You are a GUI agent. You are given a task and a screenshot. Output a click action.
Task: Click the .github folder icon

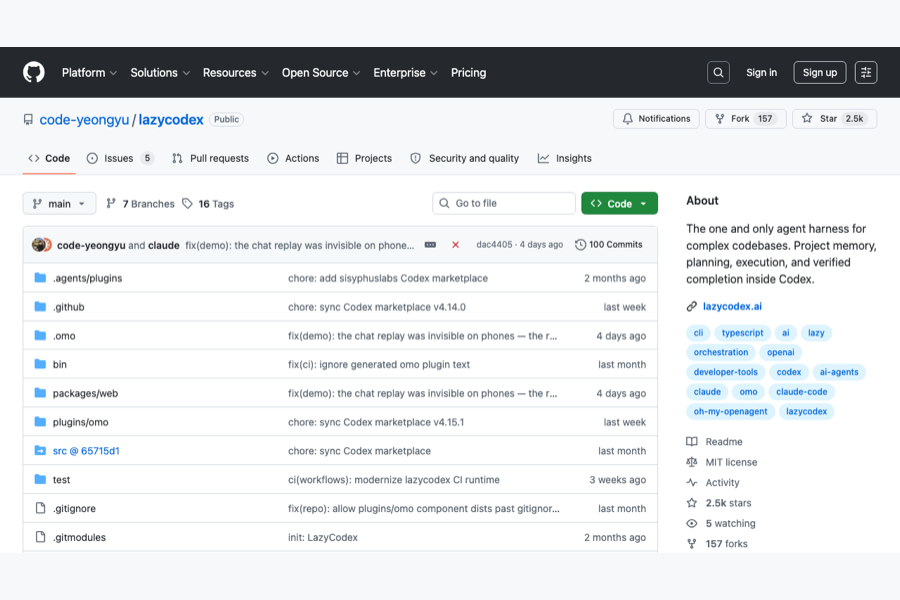(x=40, y=307)
